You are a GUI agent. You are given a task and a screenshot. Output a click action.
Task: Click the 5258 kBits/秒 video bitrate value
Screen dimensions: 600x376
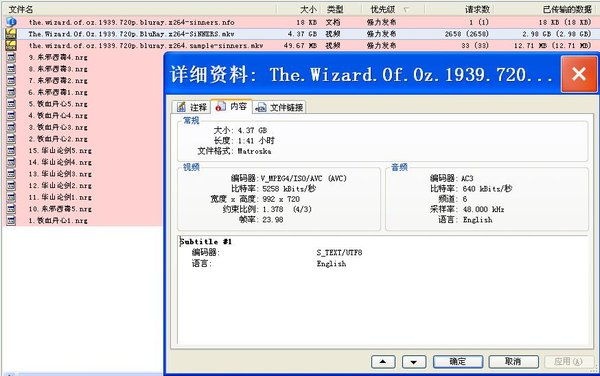(x=289, y=189)
